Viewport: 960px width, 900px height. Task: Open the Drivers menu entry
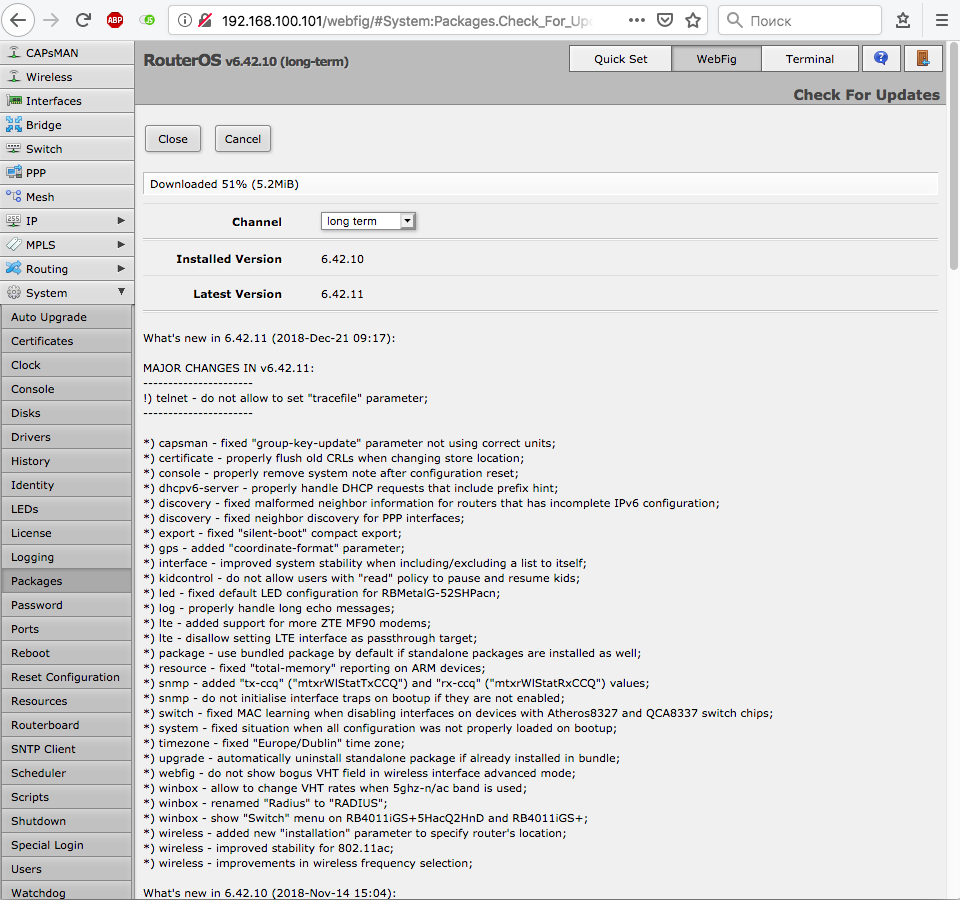pos(66,437)
